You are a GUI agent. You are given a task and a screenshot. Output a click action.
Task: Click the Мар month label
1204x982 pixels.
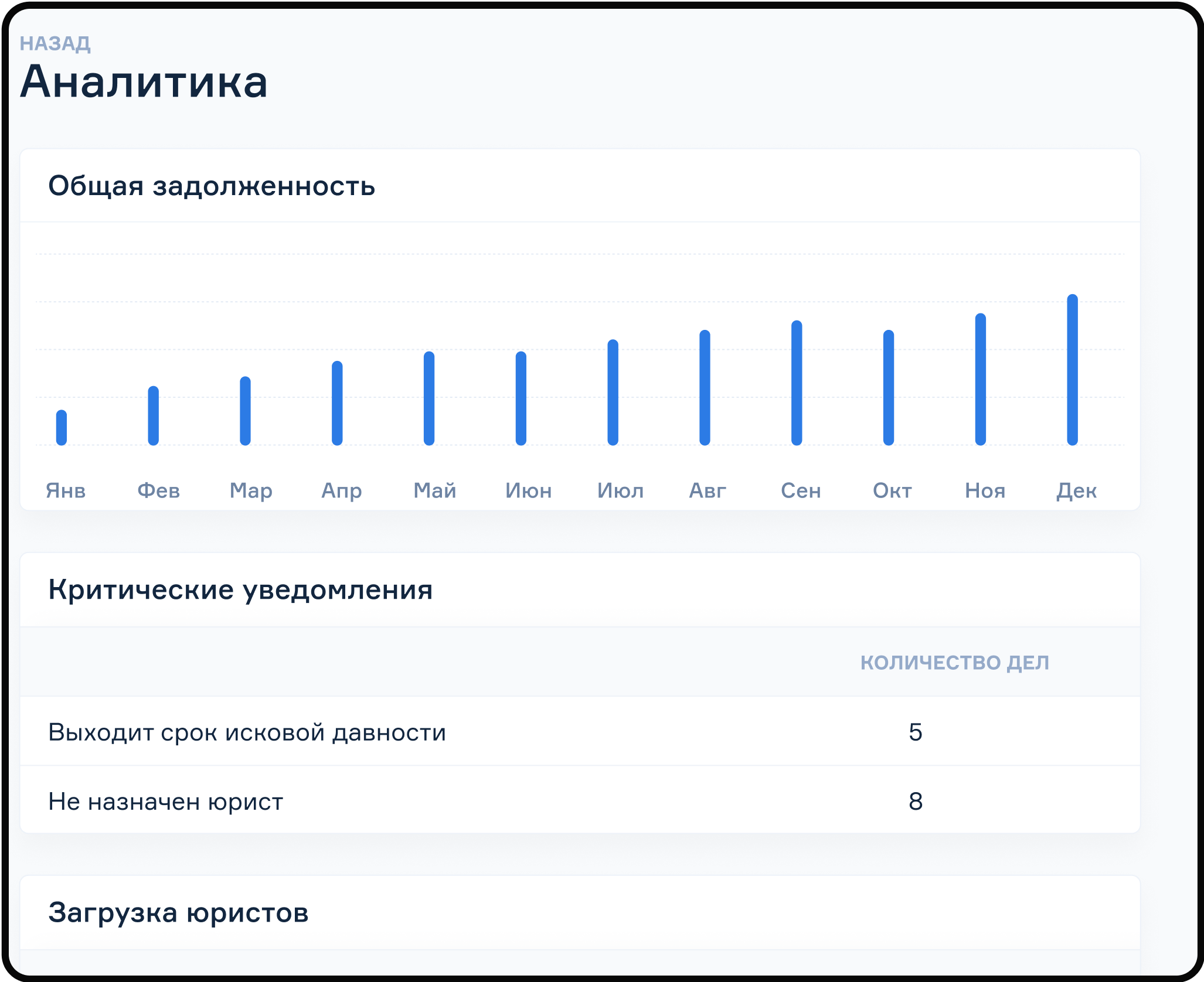point(251,491)
